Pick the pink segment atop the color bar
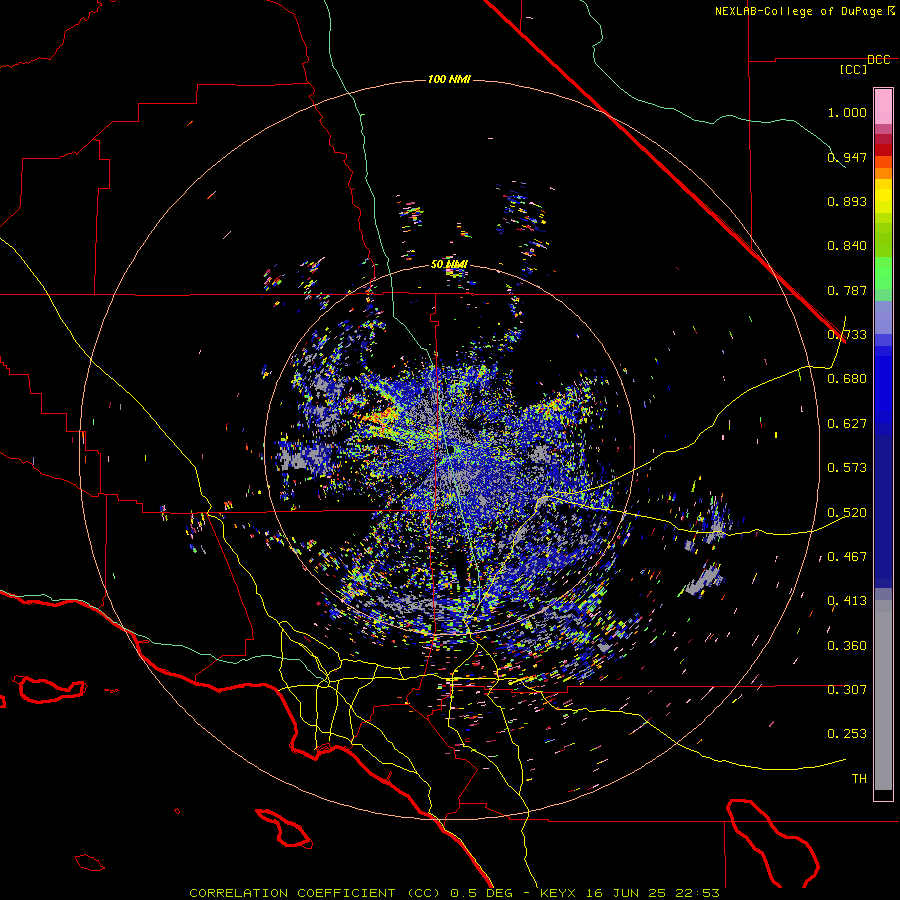The image size is (900, 900). pyautogui.click(x=883, y=106)
